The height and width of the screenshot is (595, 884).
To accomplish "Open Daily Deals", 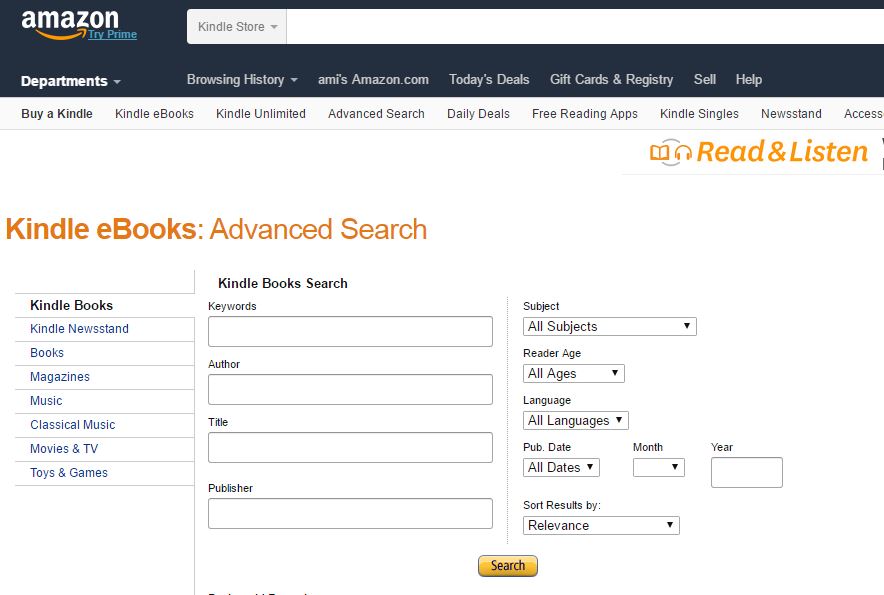I will [x=478, y=113].
